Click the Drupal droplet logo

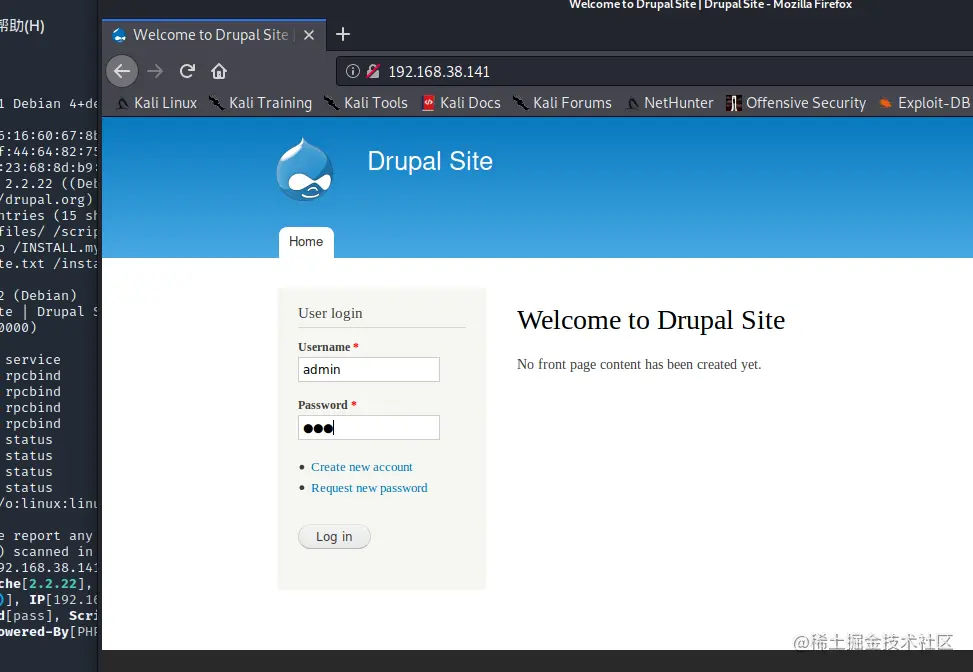pyautogui.click(x=304, y=169)
